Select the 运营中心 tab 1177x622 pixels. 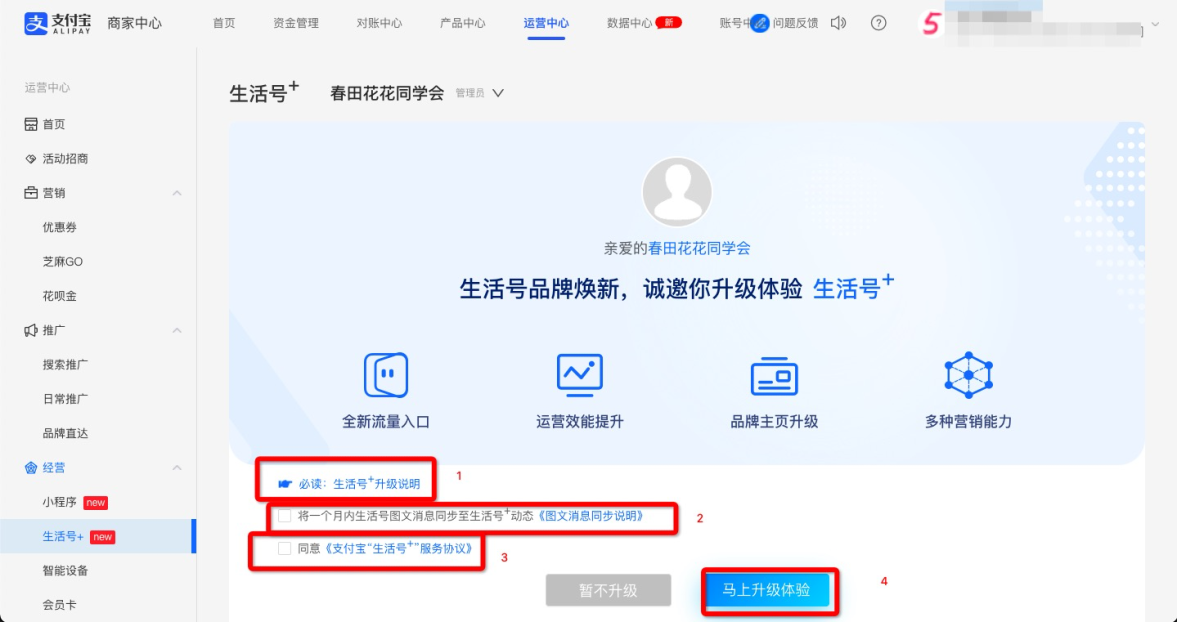(x=546, y=23)
